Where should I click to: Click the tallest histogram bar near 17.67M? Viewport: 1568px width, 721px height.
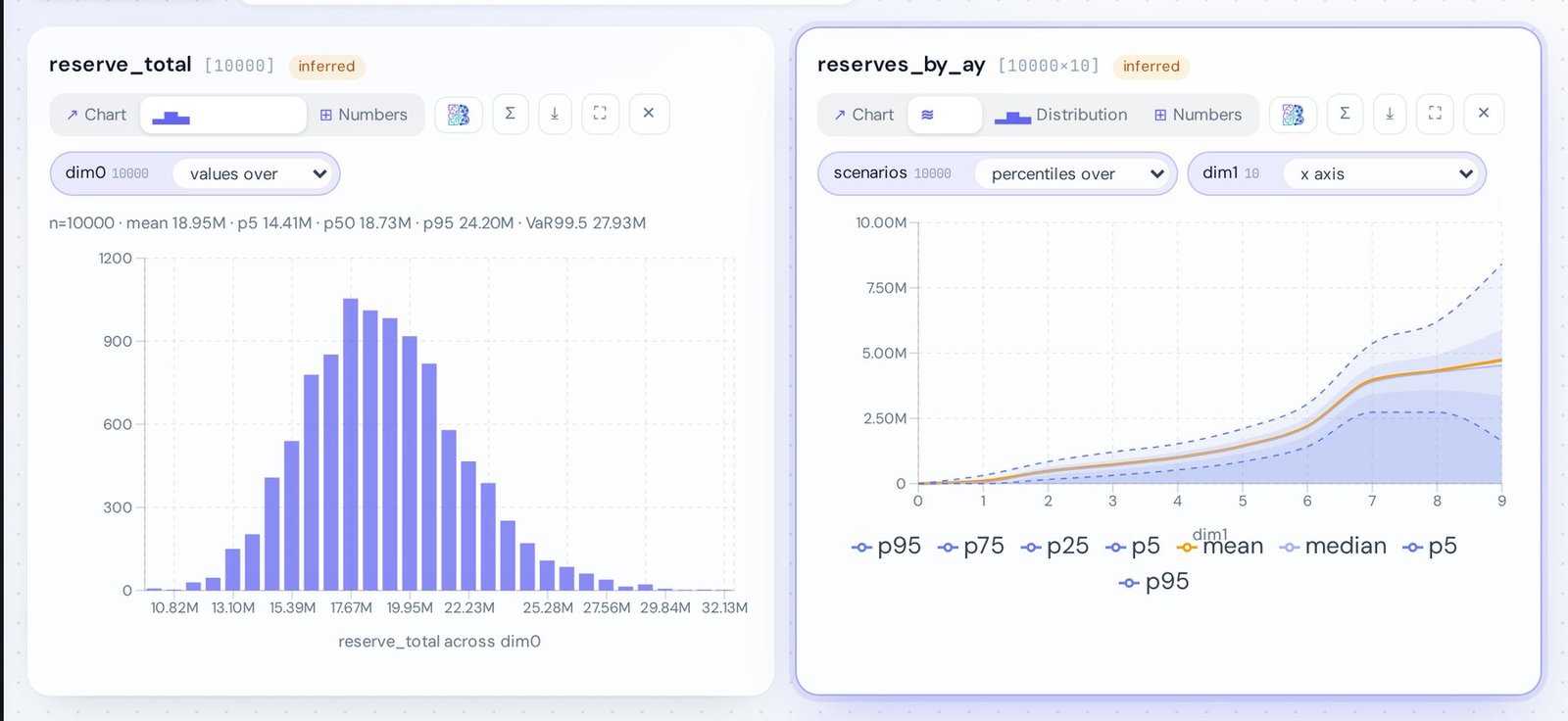point(350,444)
